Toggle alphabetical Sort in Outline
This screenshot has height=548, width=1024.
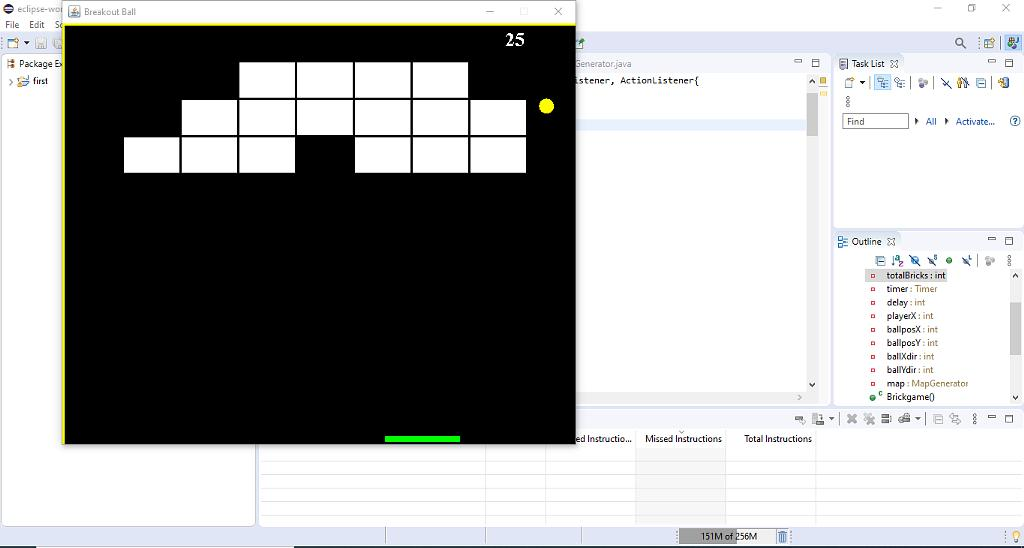click(897, 261)
